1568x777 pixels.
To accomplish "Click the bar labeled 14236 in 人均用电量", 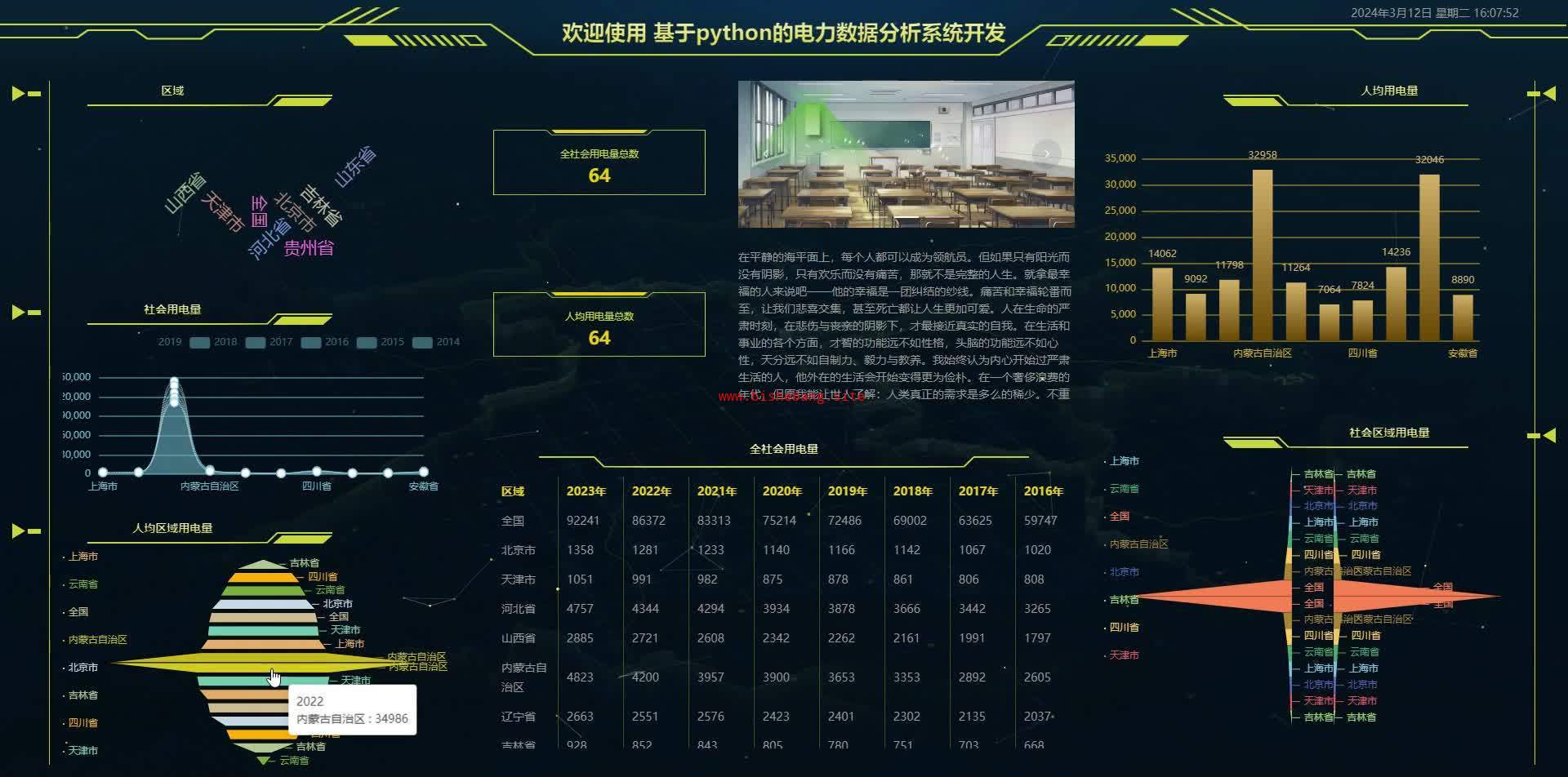I will click(1396, 304).
